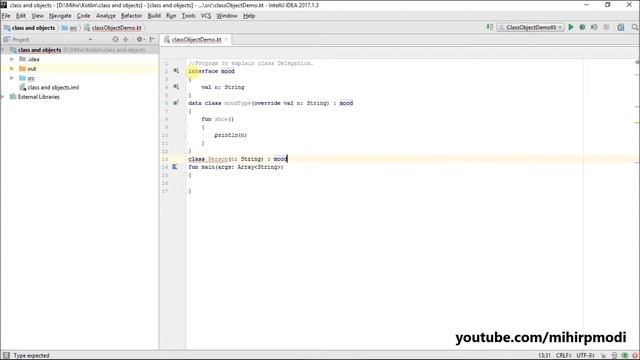Toggle tool window buttons in status bar corner
This screenshot has width=640, height=360.
pos(6,356)
